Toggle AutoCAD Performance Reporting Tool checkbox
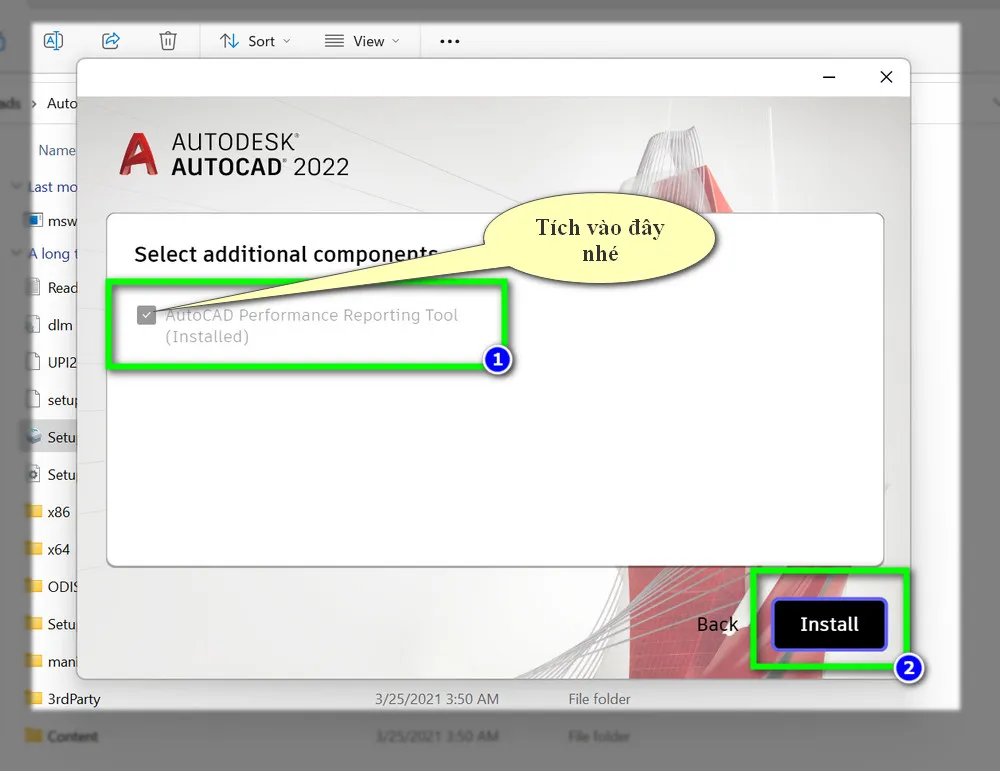The height and width of the screenshot is (771, 1000). pos(147,316)
